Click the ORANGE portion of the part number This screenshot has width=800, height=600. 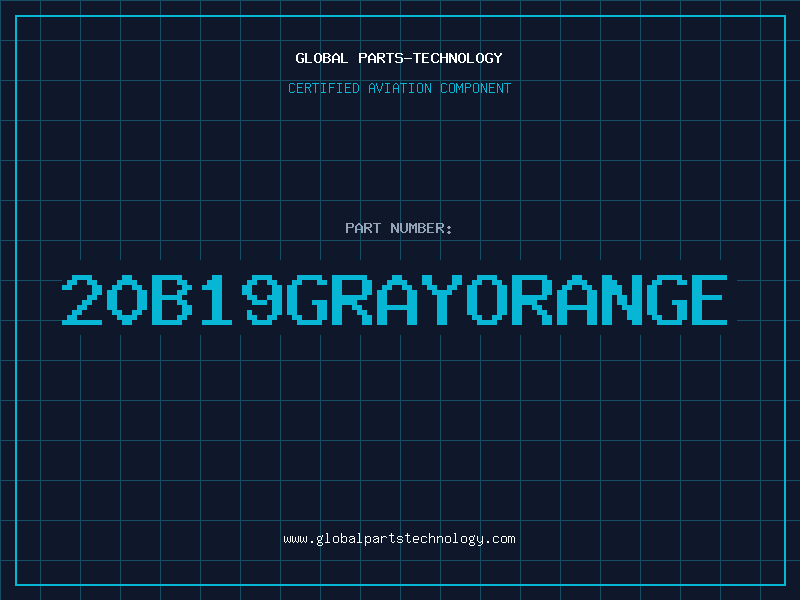tap(597, 300)
